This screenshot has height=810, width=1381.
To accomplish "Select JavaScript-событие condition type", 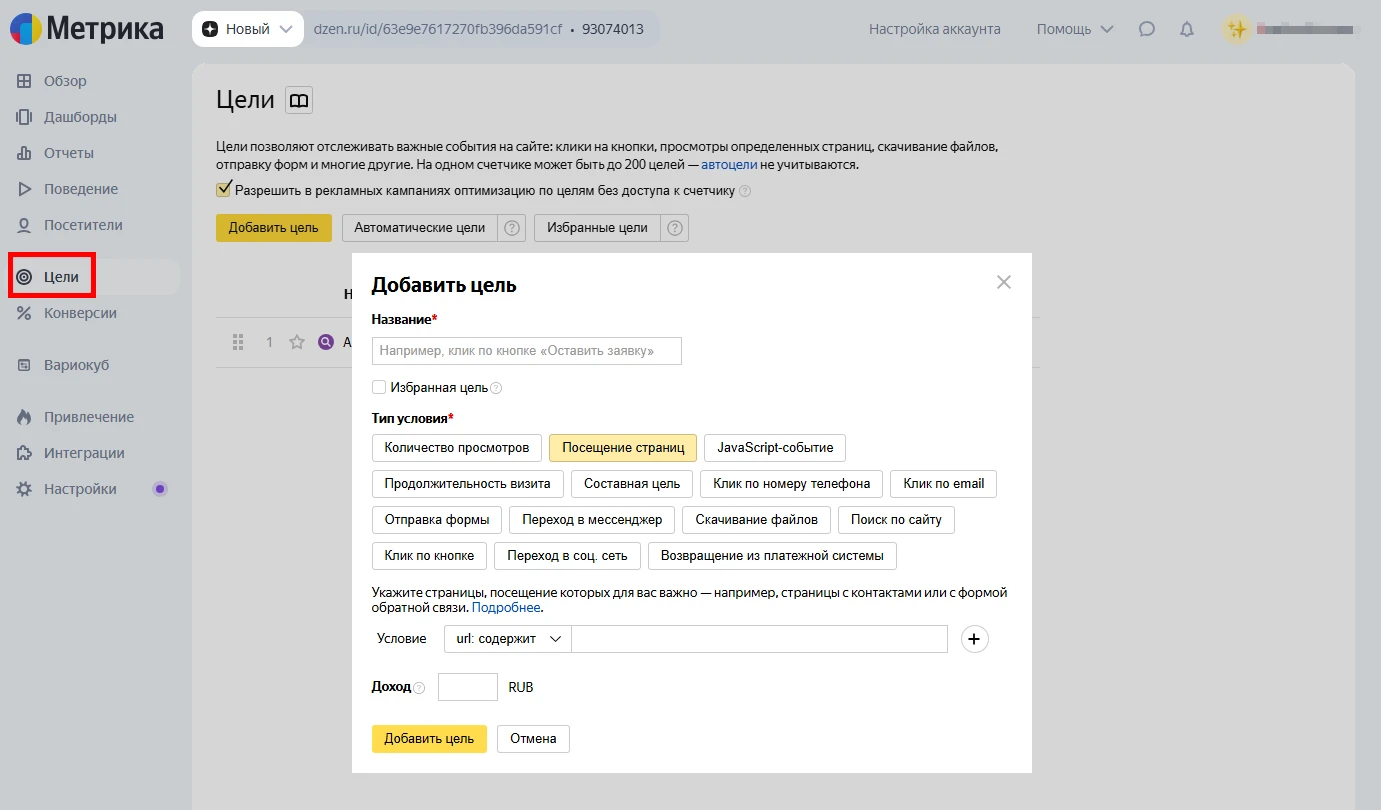I will click(775, 447).
